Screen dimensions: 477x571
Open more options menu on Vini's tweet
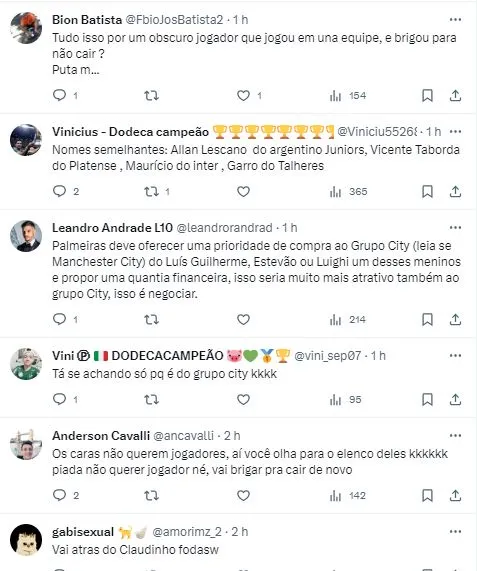click(455, 355)
